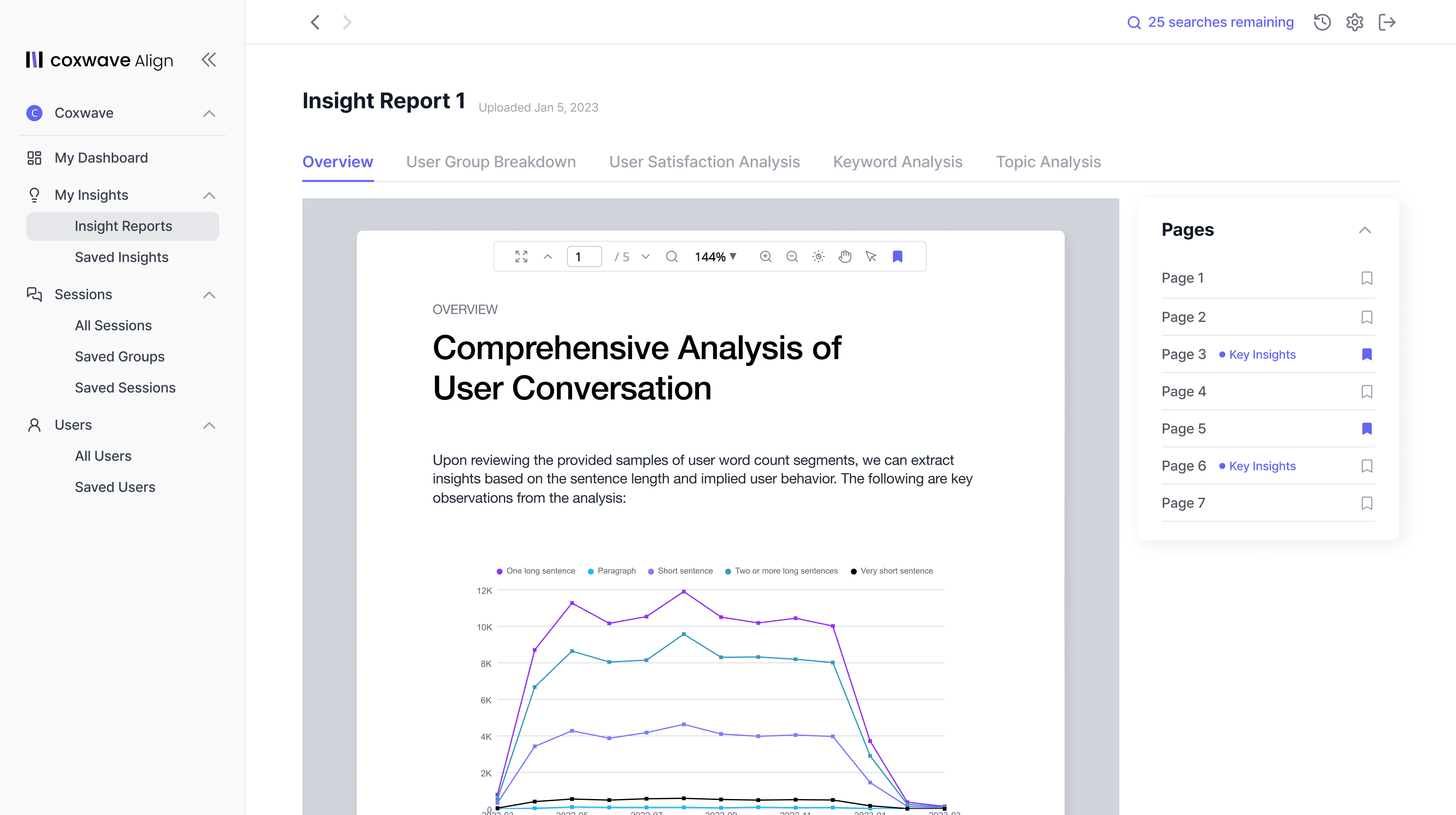This screenshot has width=1456, height=815.
Task: Open Saved Sessions
Action: pyautogui.click(x=125, y=387)
